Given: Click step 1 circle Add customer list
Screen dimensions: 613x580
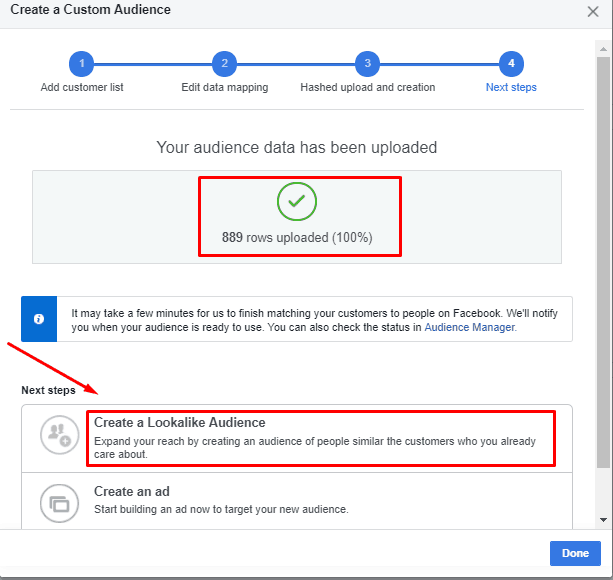Looking at the screenshot, I should (x=81, y=64).
